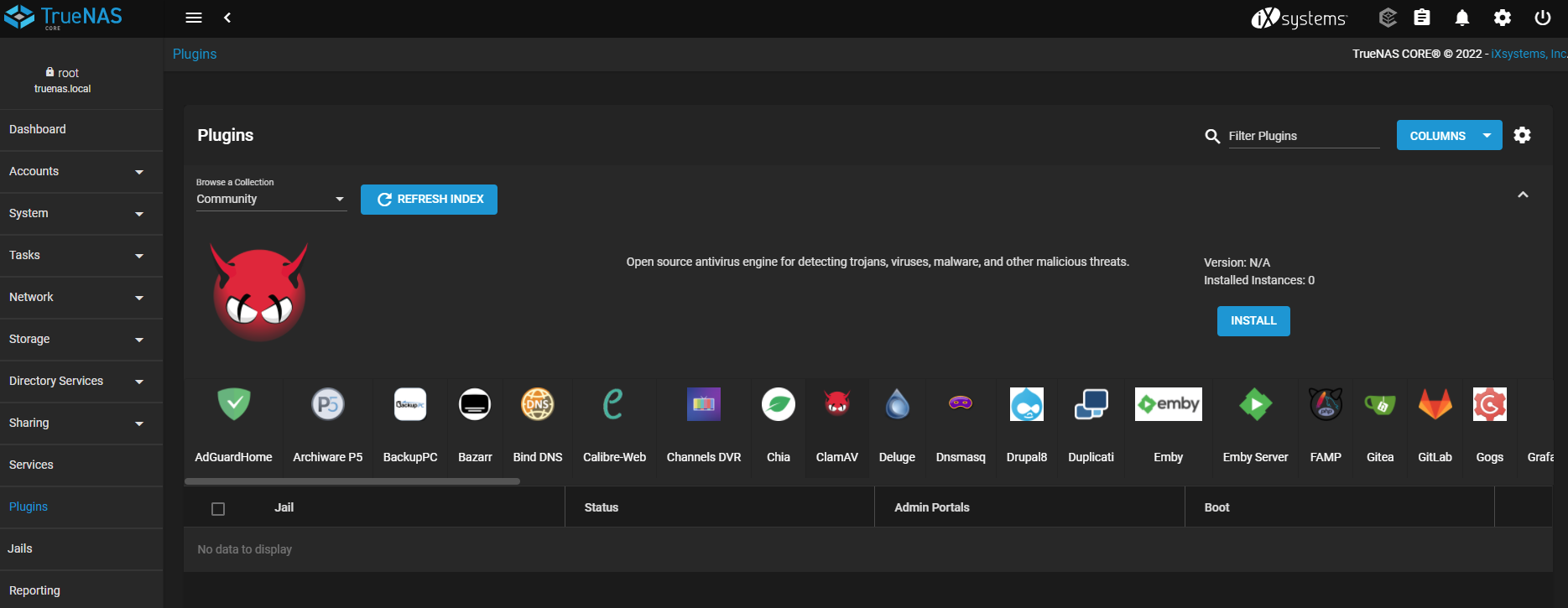Screen dimensions: 1568x608
Task: Sort by the Admin Portals column header
Action: pos(932,507)
